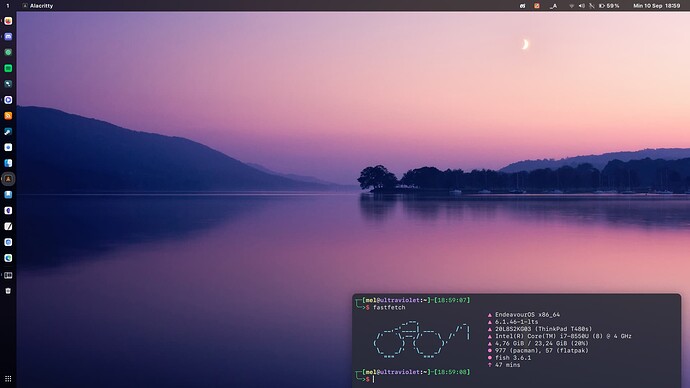This screenshot has height=388, width=690.
Task: Focus the terminal cursor at the prompt
Action: click(374, 379)
